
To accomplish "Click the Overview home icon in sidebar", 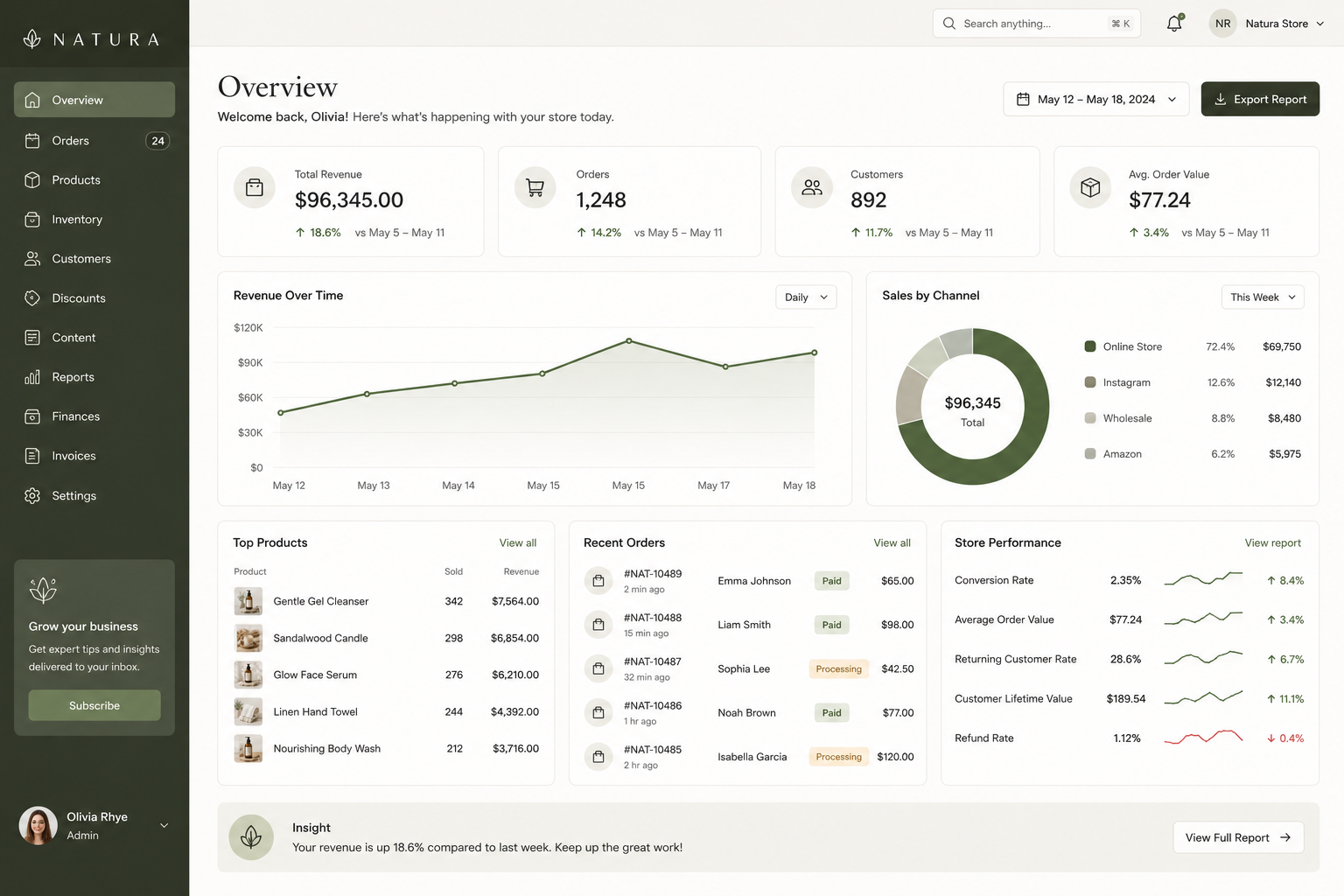I will click(x=32, y=100).
